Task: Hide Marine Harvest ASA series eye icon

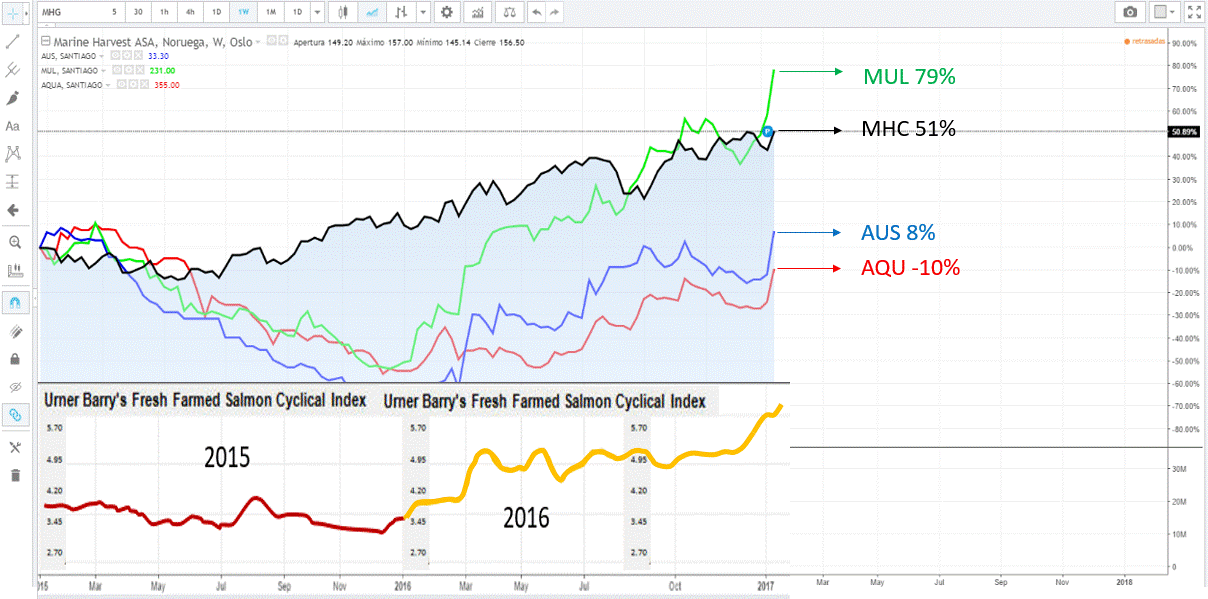Action: click(x=271, y=41)
